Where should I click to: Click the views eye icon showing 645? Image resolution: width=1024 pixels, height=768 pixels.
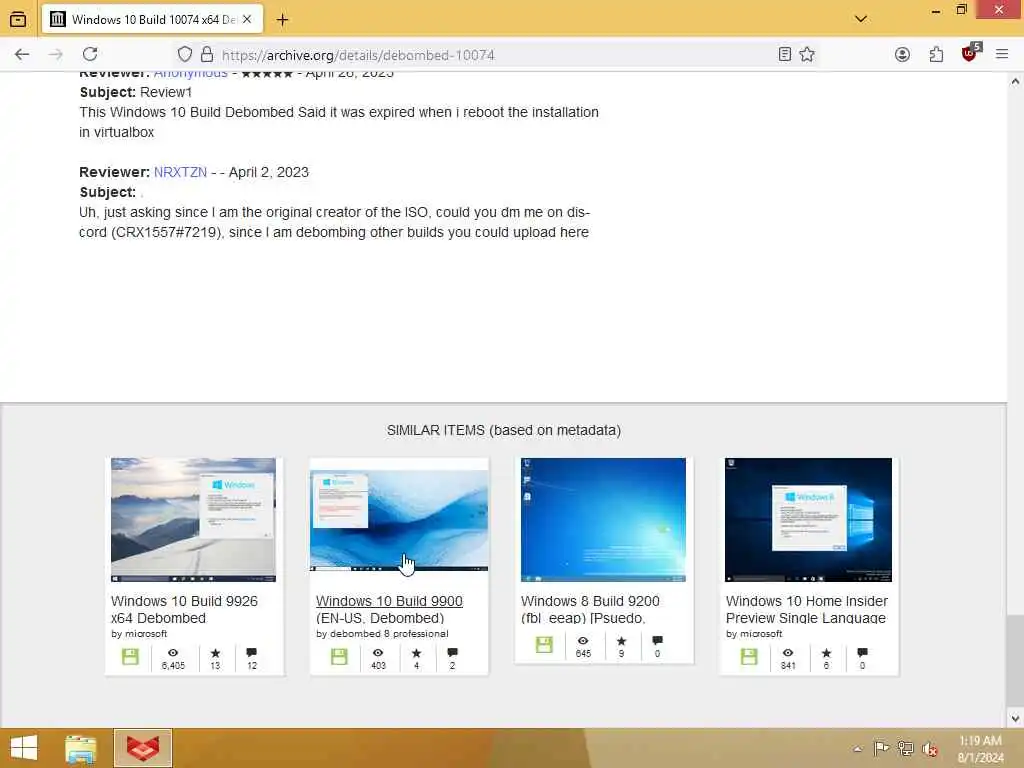[x=583, y=641]
